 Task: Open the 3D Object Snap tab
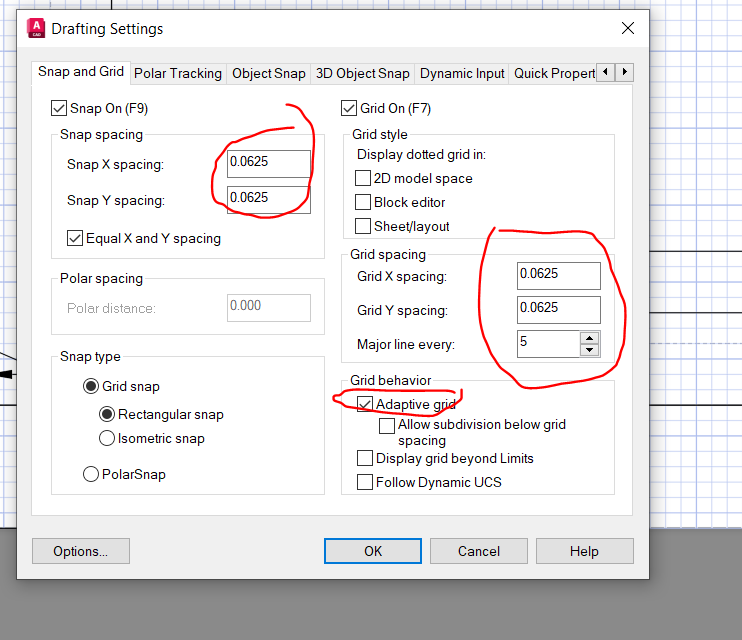tap(362, 73)
